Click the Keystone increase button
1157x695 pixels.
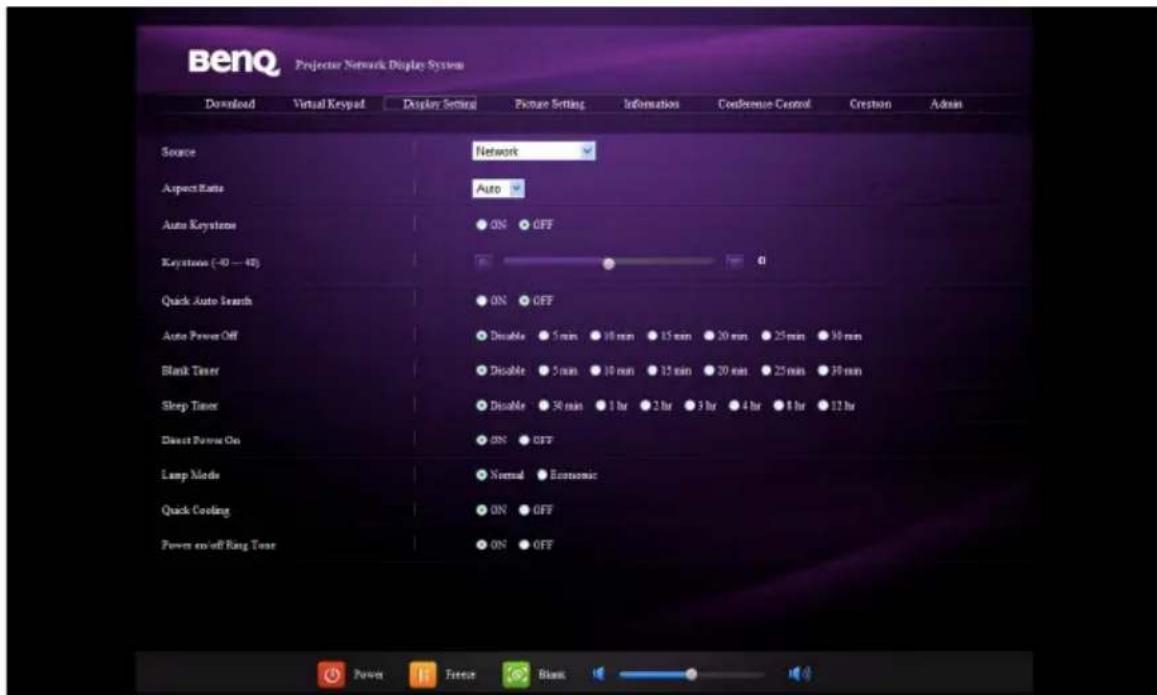[x=734, y=261]
